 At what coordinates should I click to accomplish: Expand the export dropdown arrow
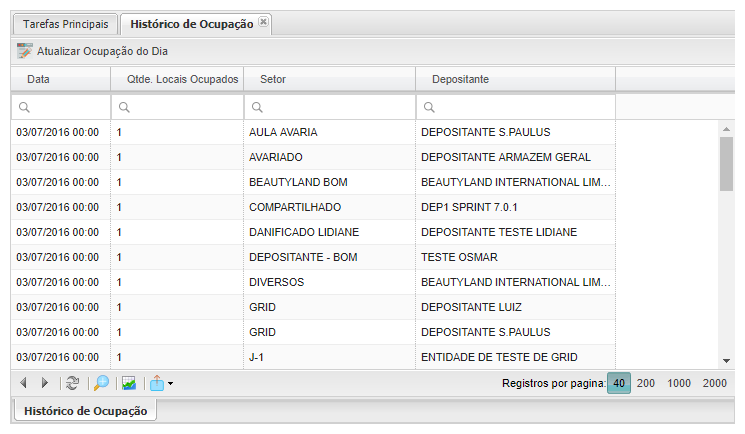point(171,384)
